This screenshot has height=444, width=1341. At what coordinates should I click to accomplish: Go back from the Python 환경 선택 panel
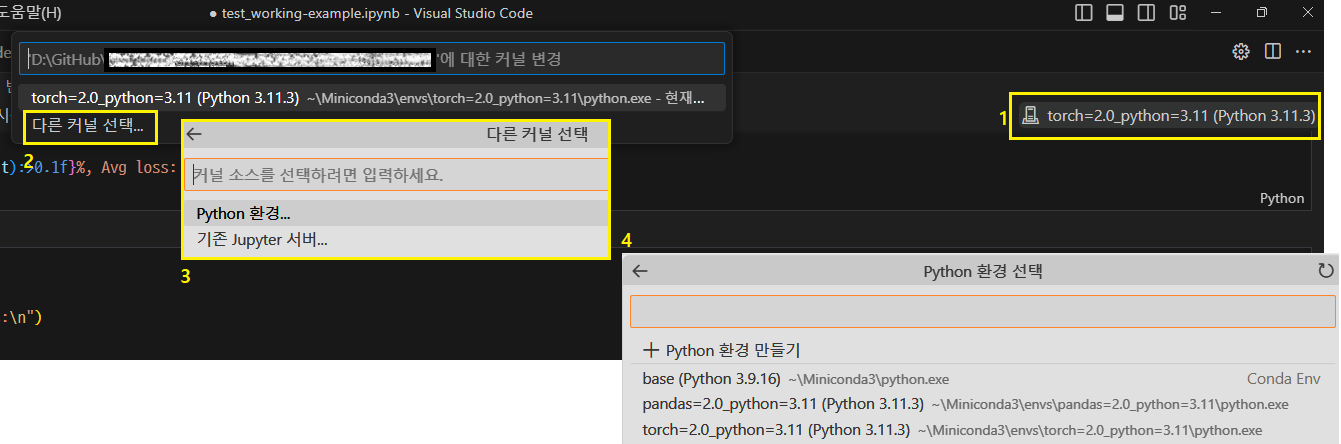[641, 271]
